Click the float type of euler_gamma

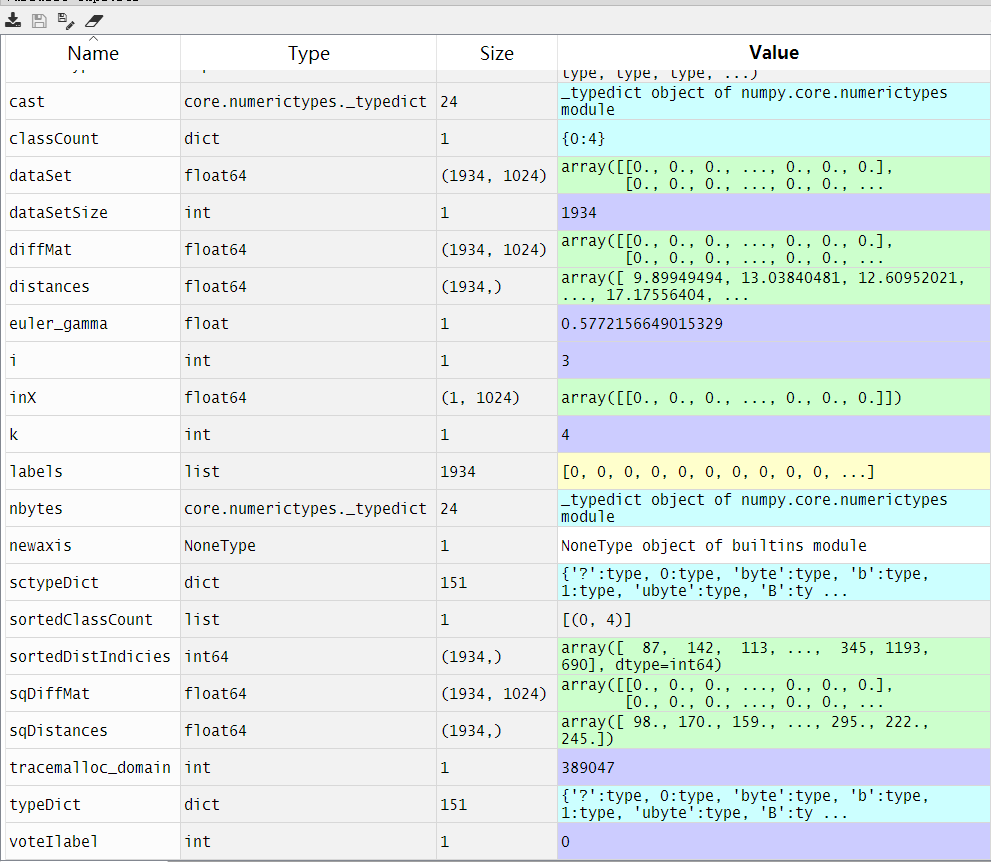click(x=207, y=324)
